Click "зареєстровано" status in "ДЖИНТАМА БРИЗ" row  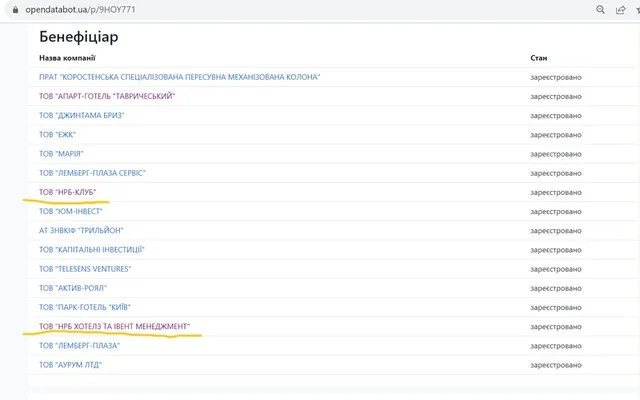pyautogui.click(x=556, y=116)
